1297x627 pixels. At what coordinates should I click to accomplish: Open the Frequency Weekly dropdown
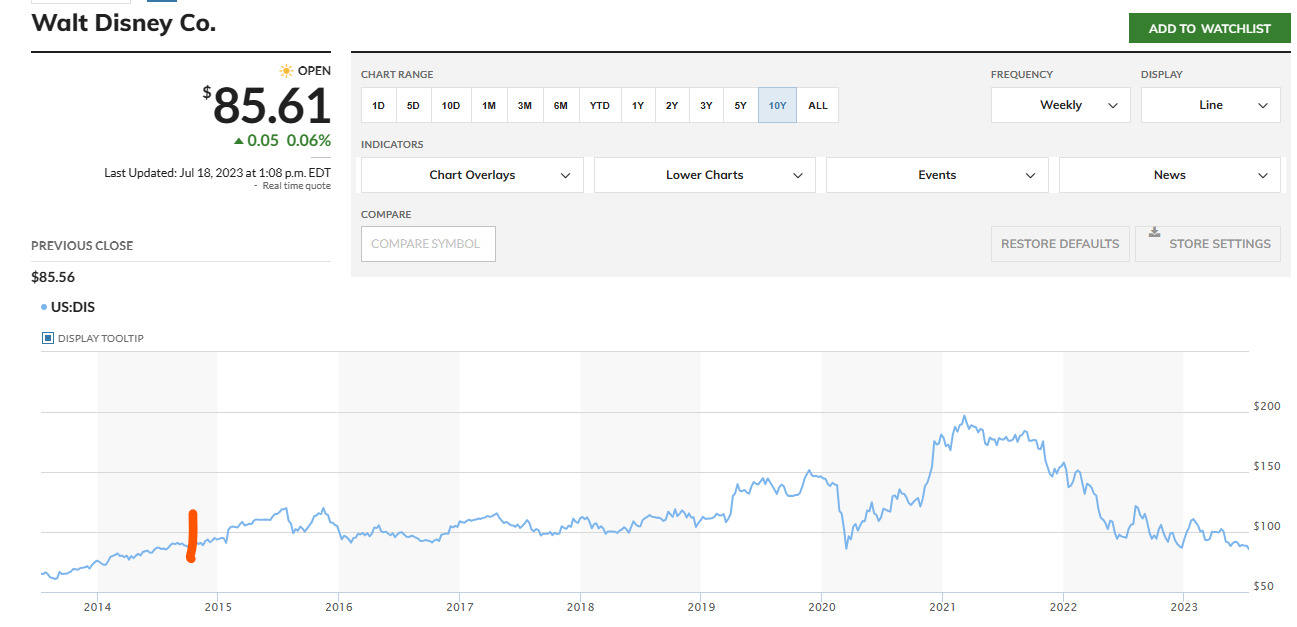pyautogui.click(x=1060, y=105)
